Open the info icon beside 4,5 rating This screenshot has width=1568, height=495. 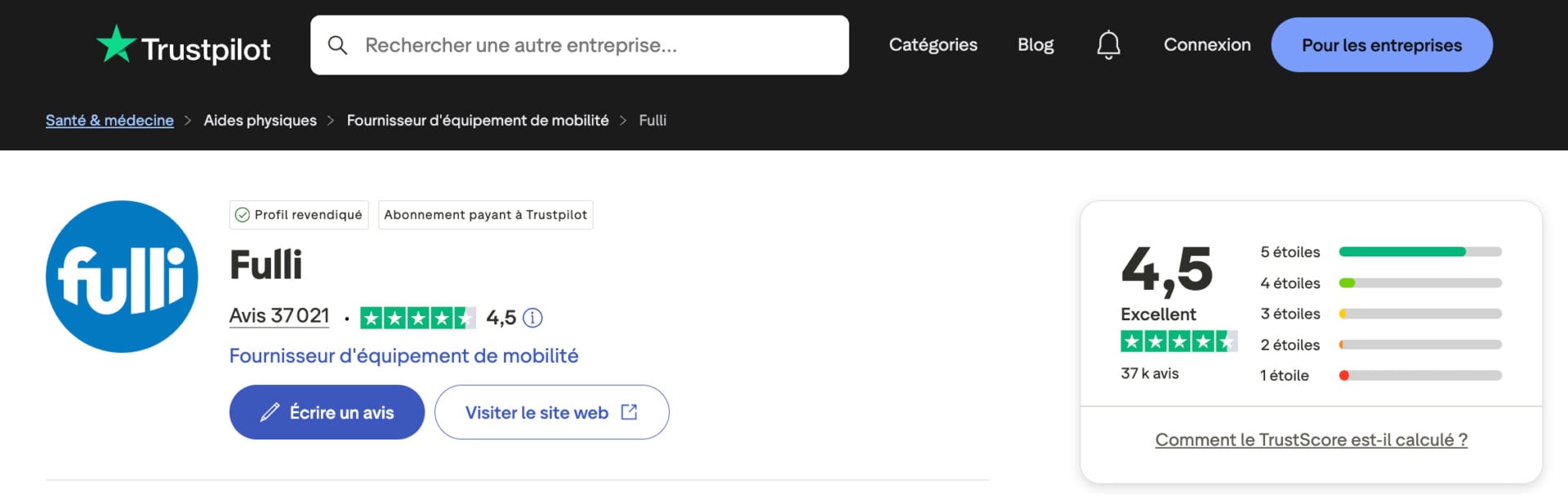click(x=532, y=318)
